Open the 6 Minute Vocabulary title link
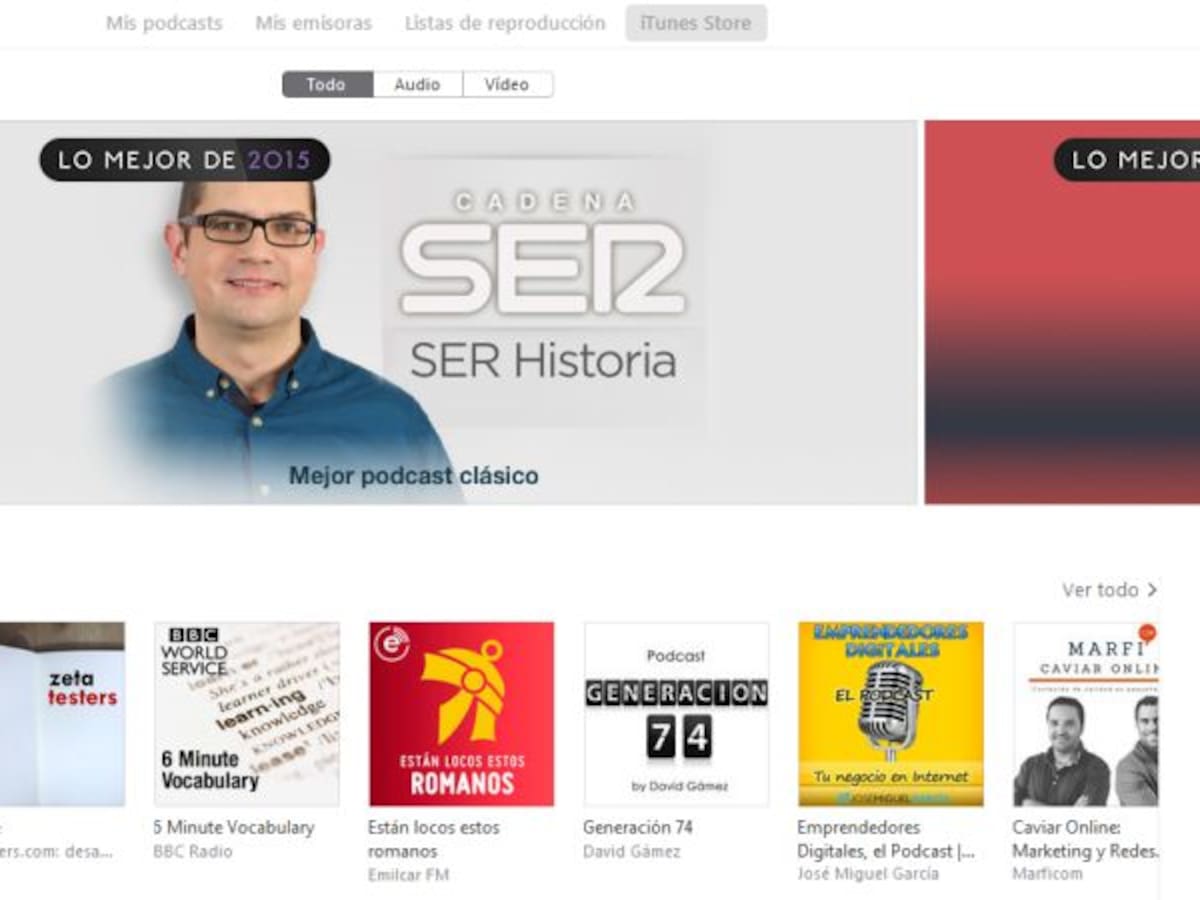Screen dimensions: 1200x900 click(234, 828)
